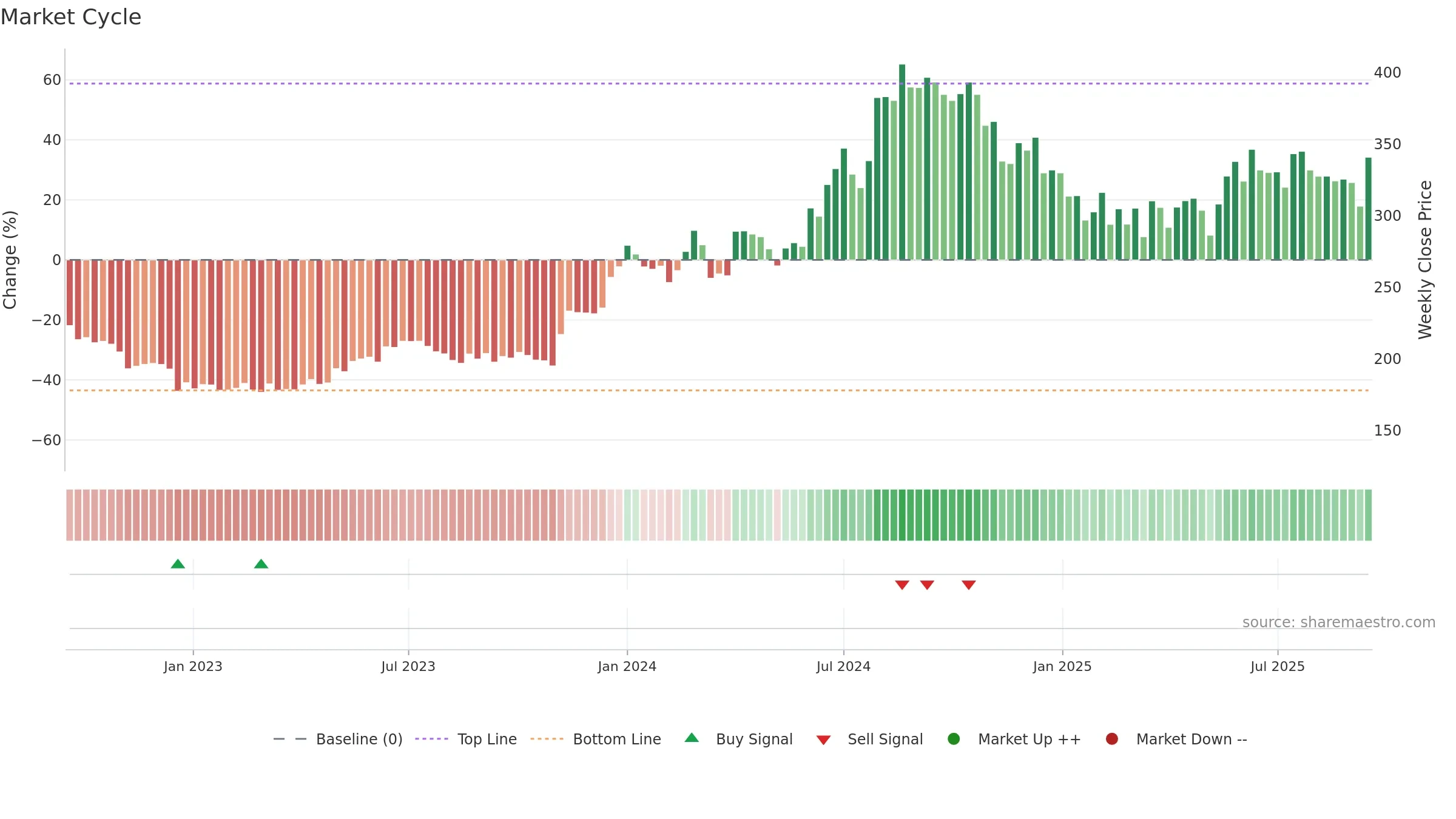Click the Market Cycle chart title
This screenshot has height=819, width=1456.
point(71,17)
